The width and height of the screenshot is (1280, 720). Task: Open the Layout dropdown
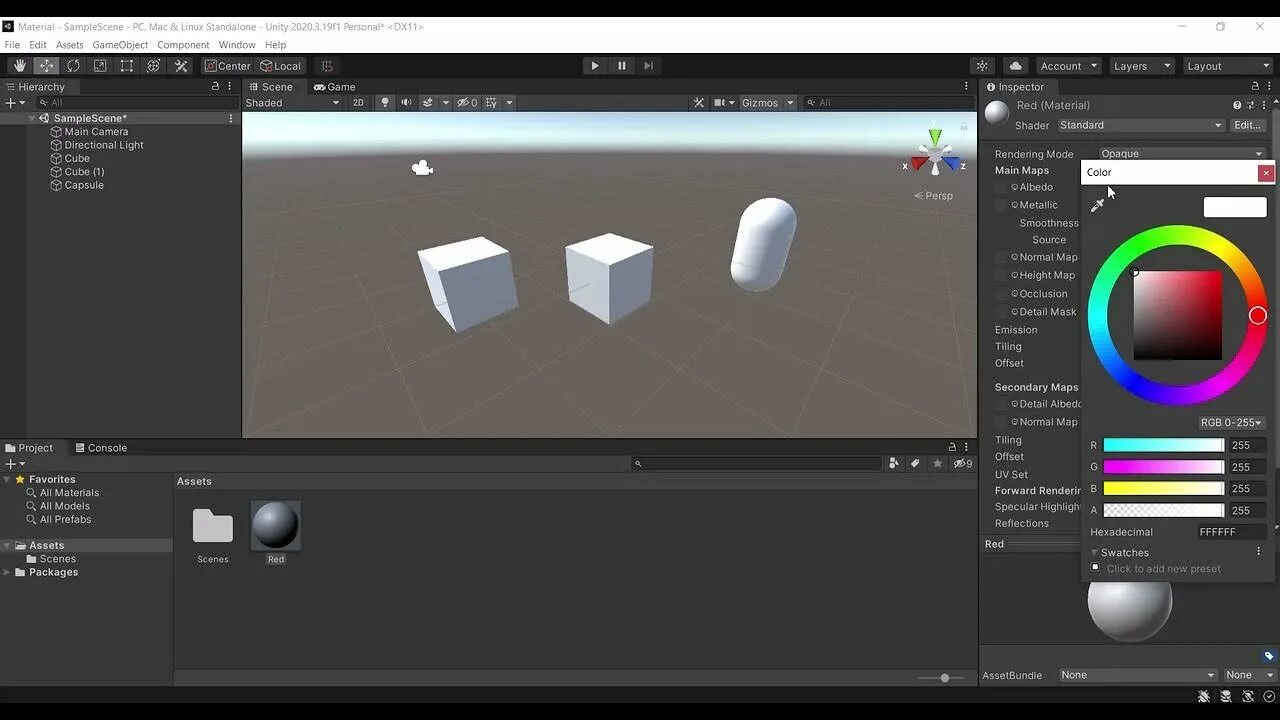1226,66
